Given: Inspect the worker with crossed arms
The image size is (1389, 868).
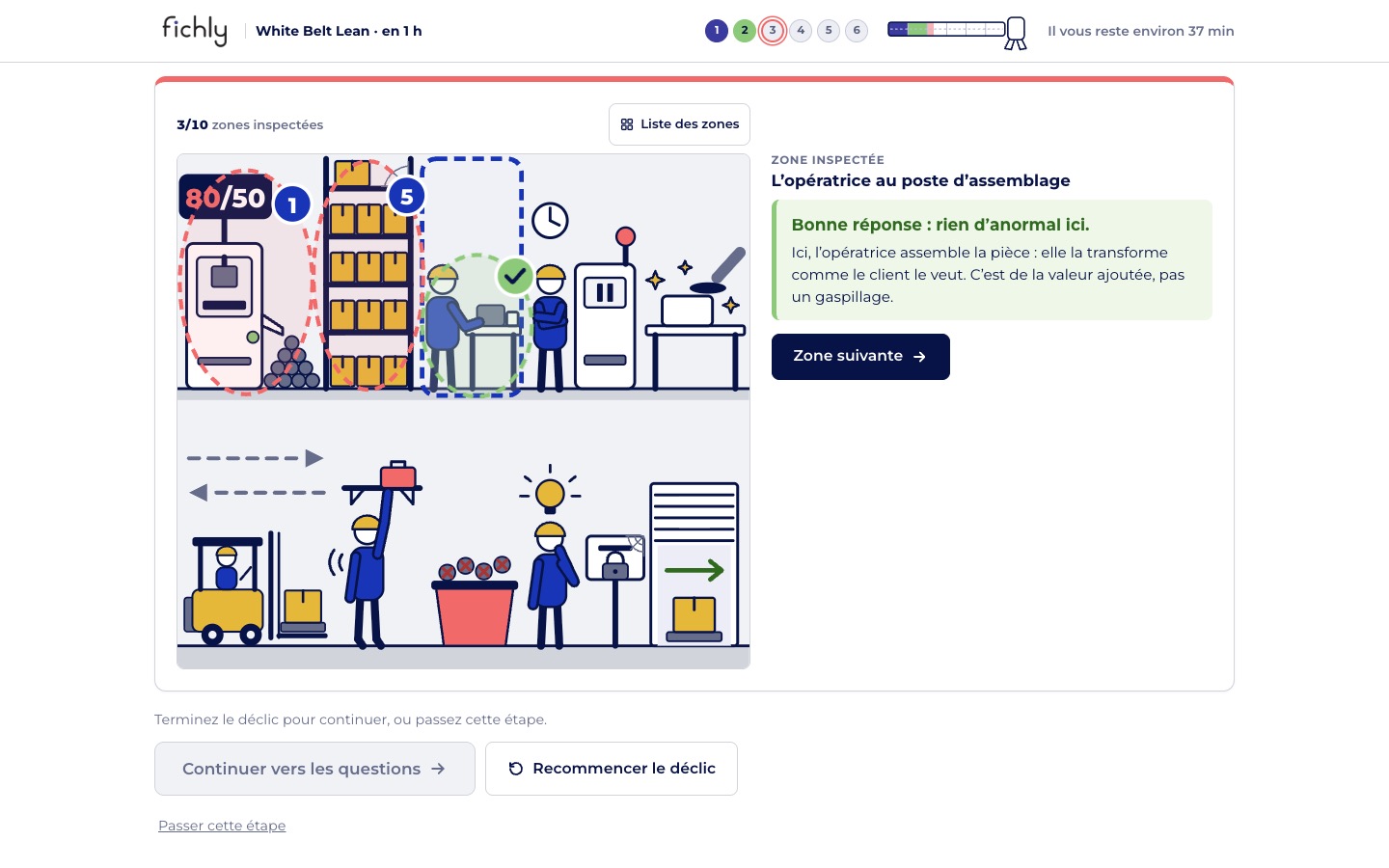Looking at the screenshot, I should click(x=550, y=327).
